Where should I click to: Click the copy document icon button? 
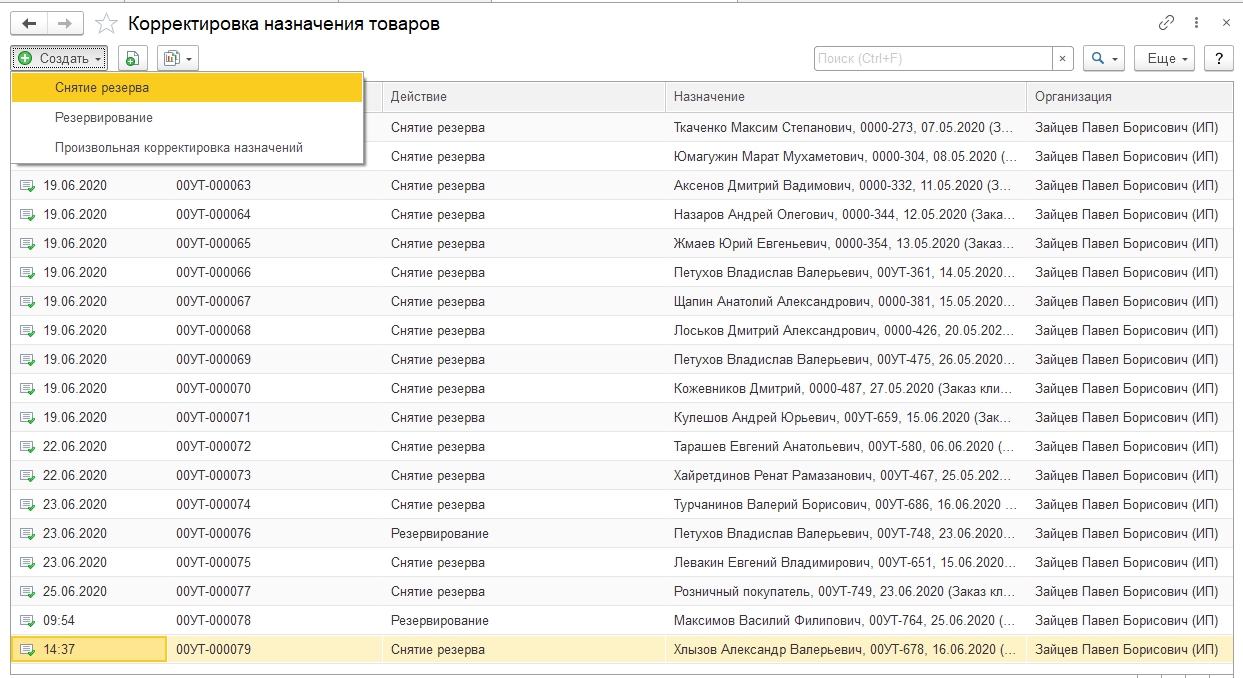point(133,59)
